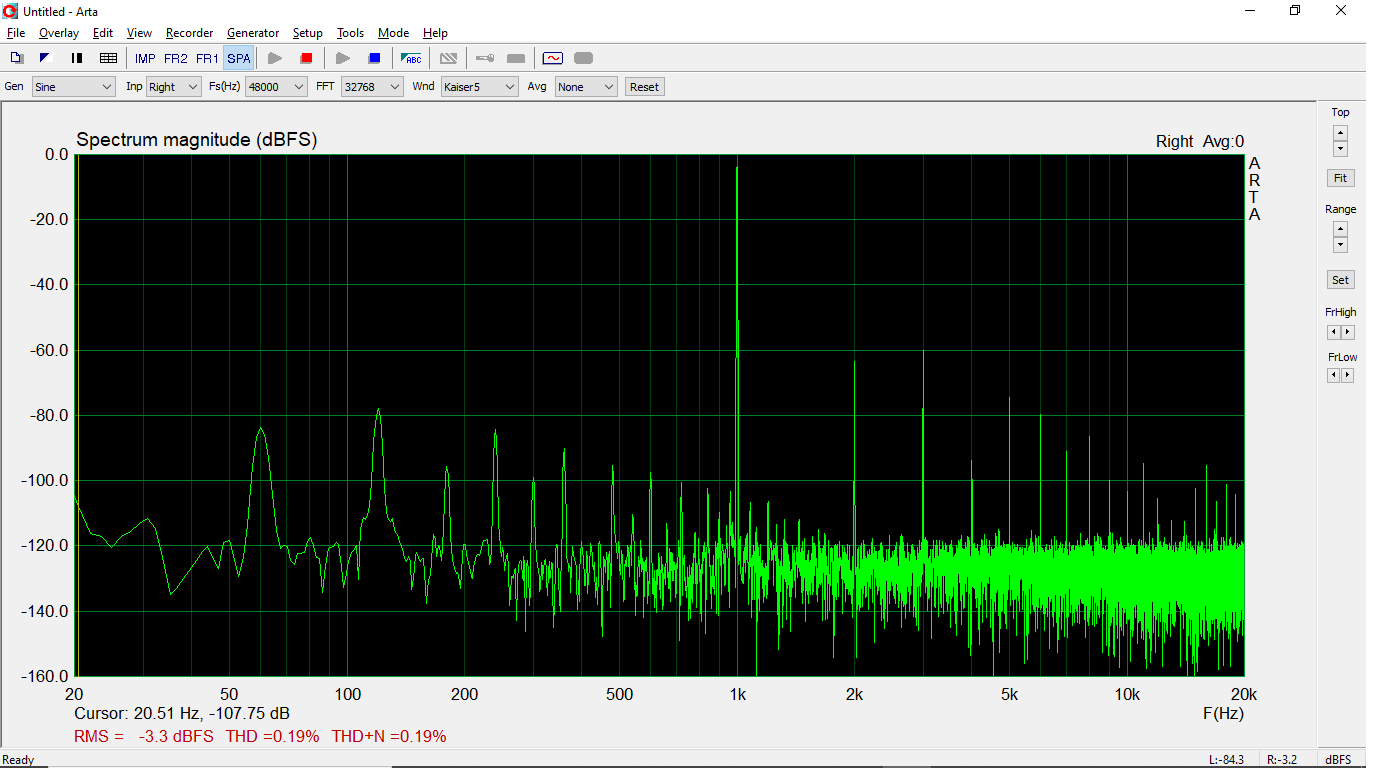The width and height of the screenshot is (1376, 768).
Task: Click the RMS = -3.3 dBFS readout
Action: pyautogui.click(x=144, y=736)
